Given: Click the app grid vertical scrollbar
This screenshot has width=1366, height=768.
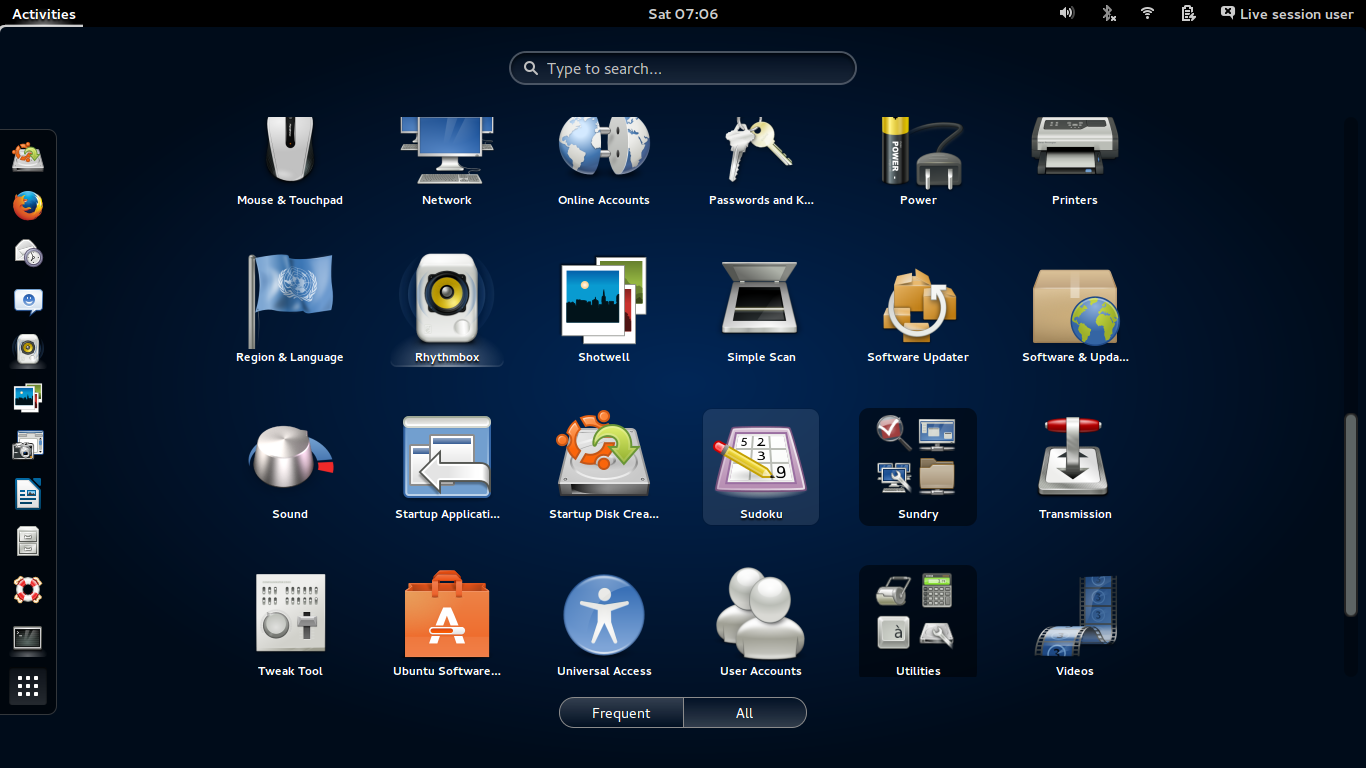Looking at the screenshot, I should tap(1351, 514).
